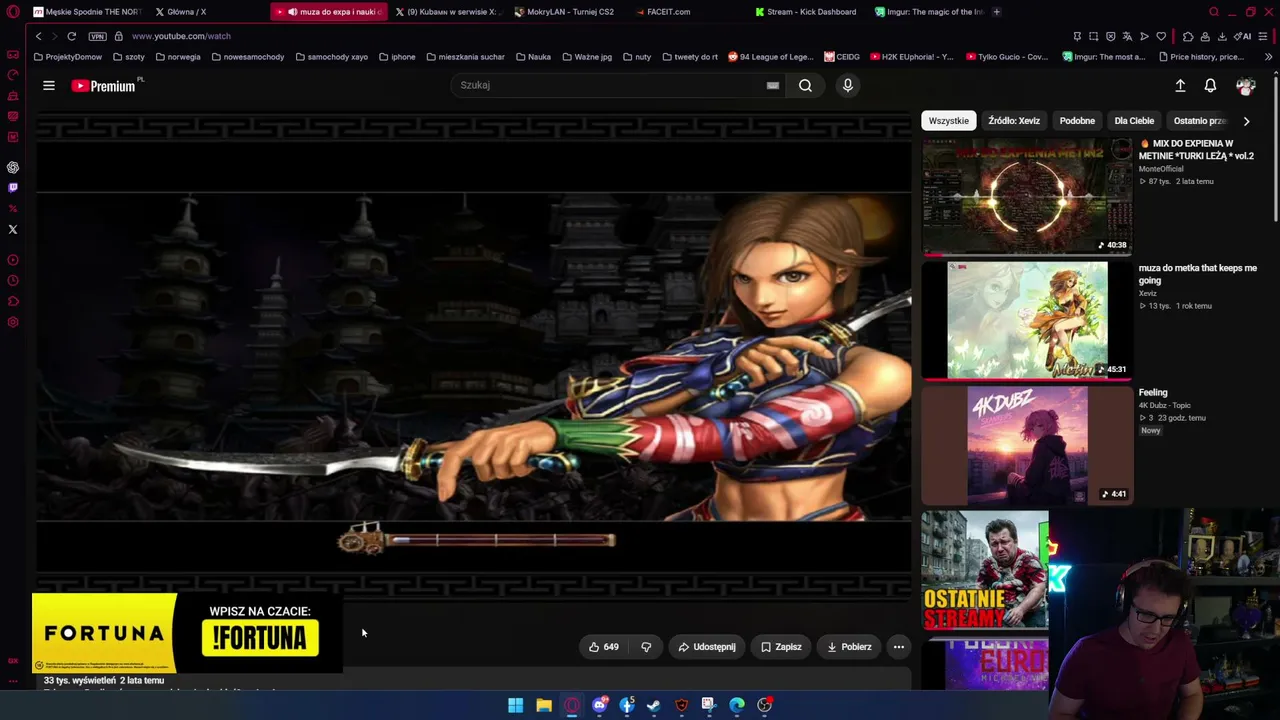Open the norwegia bookmark folder

click(x=177, y=57)
